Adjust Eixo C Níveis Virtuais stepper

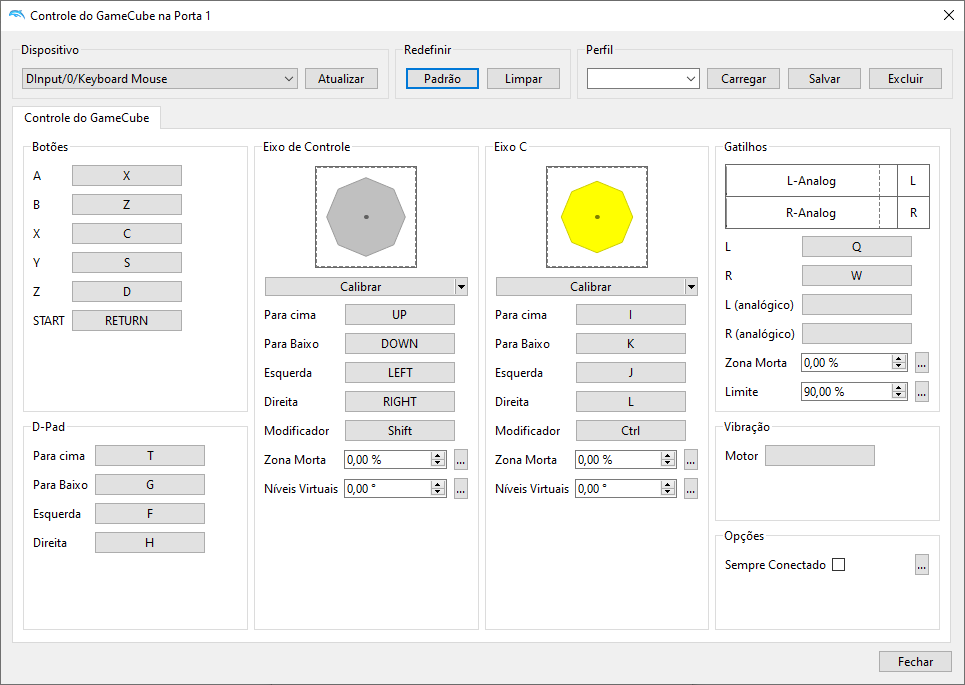click(x=668, y=488)
